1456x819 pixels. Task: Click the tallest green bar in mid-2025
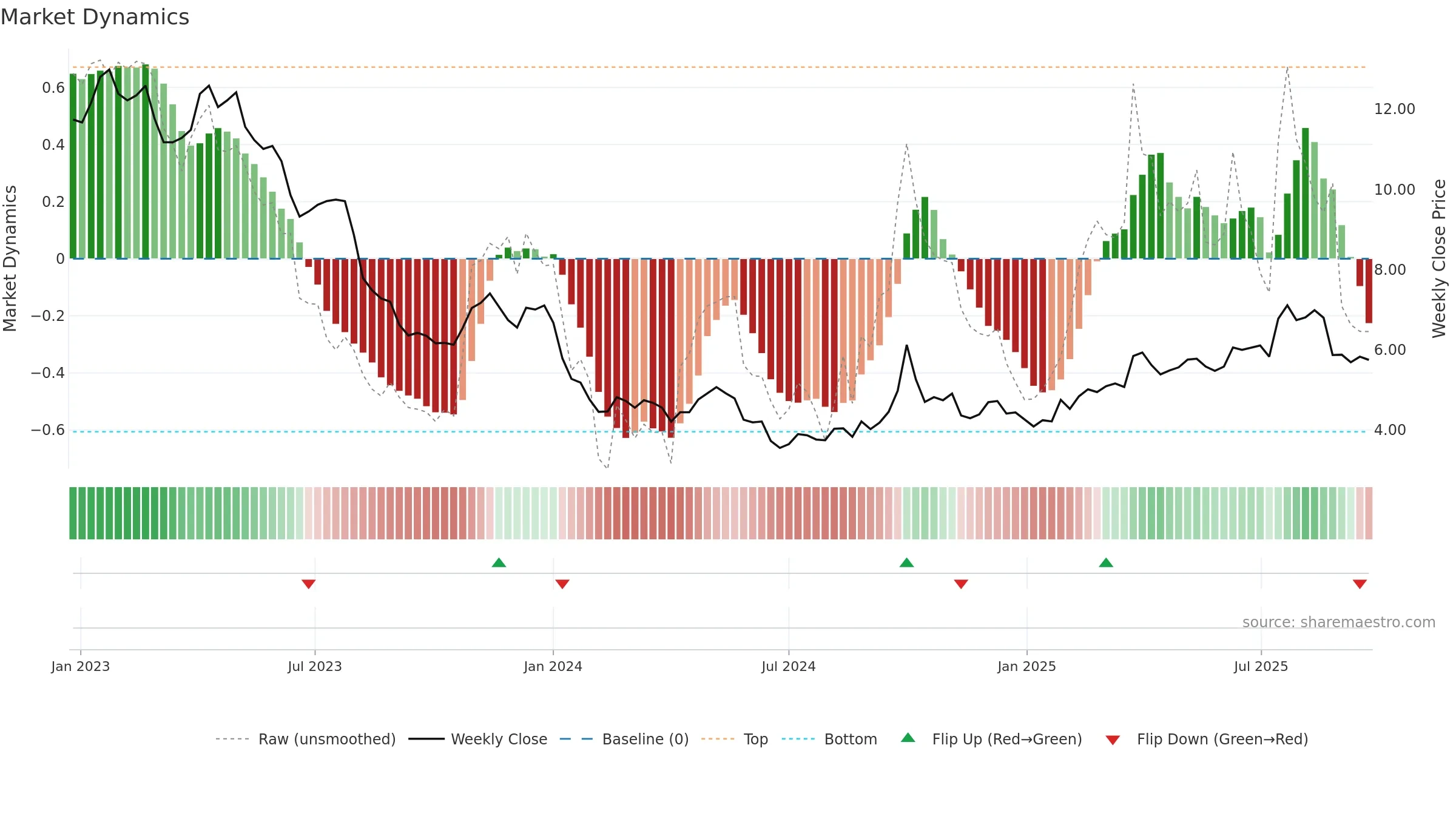coord(1306,194)
